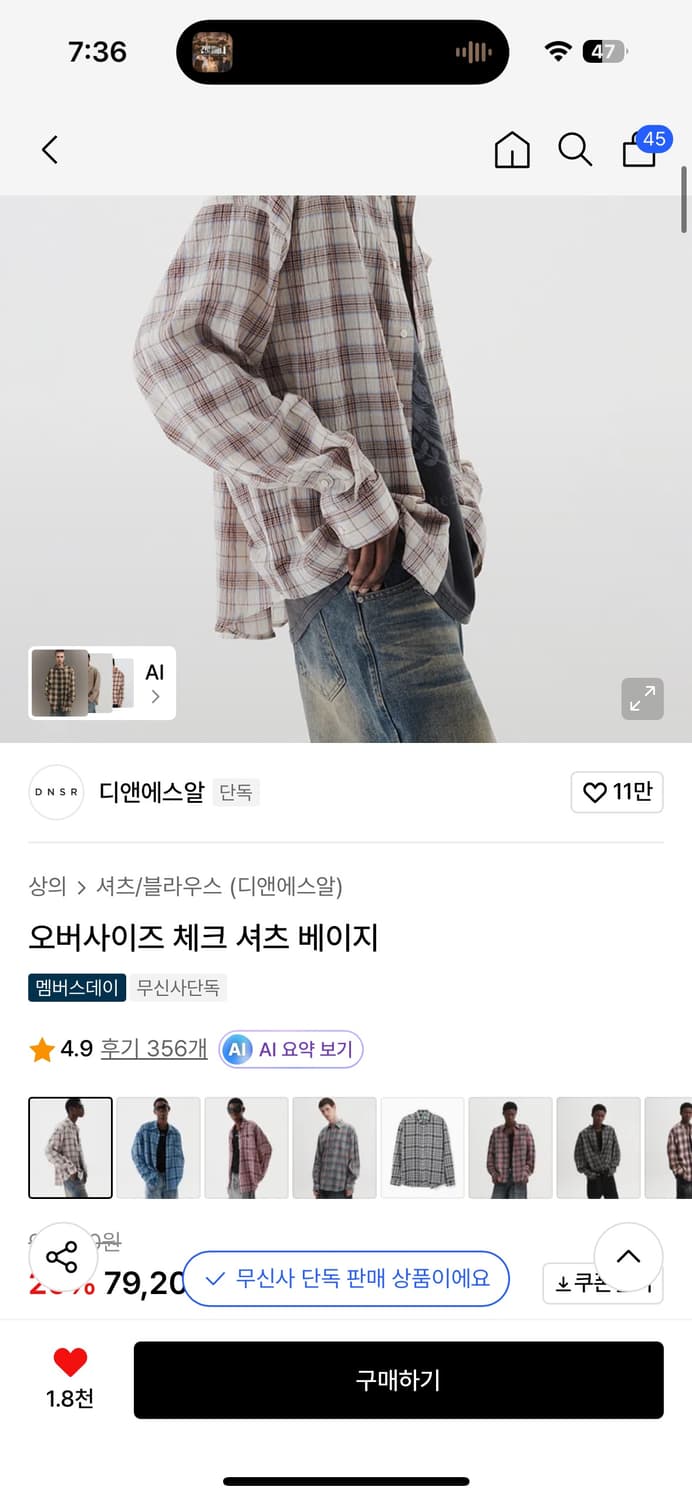Open the 후기 356개 reviews link
The image size is (692, 1500).
(x=153, y=1049)
